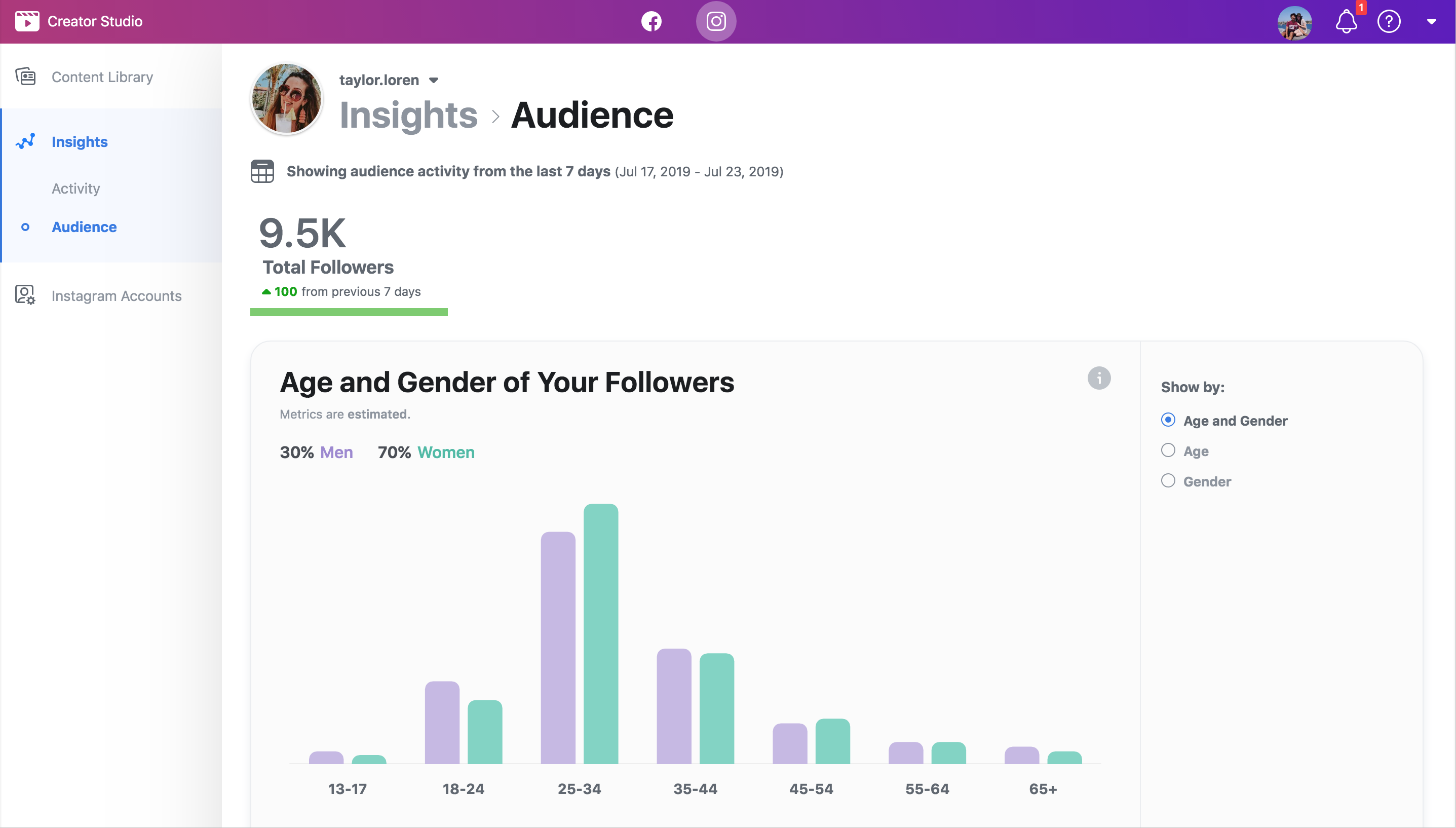Click the help question mark icon

pyautogui.click(x=1389, y=21)
